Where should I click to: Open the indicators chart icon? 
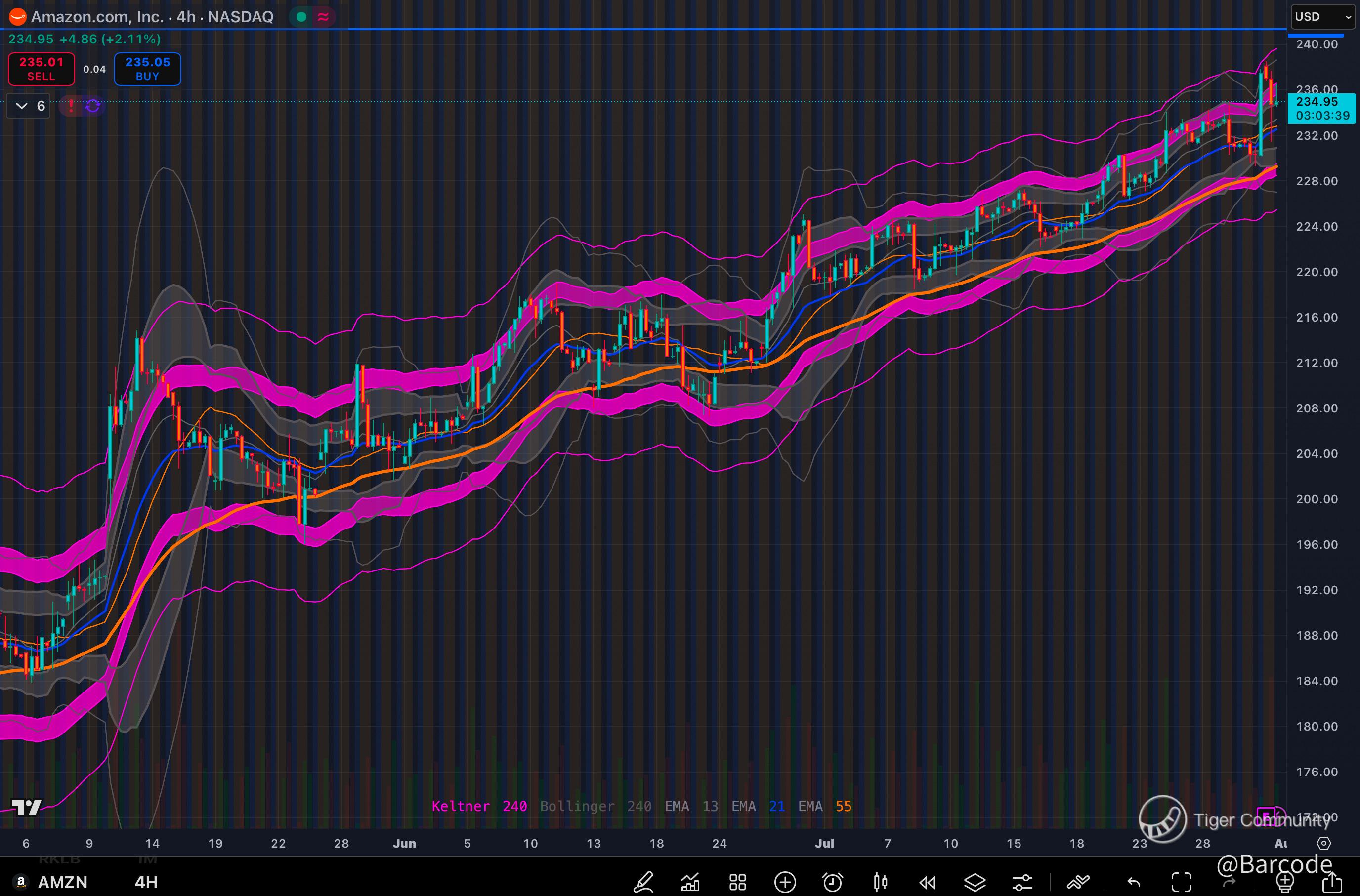(x=690, y=882)
